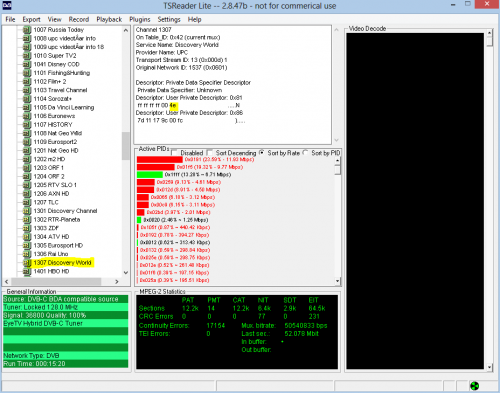Select the Sort by PID radio button
Image resolution: width=500 pixels, height=393 pixels.
point(306,153)
